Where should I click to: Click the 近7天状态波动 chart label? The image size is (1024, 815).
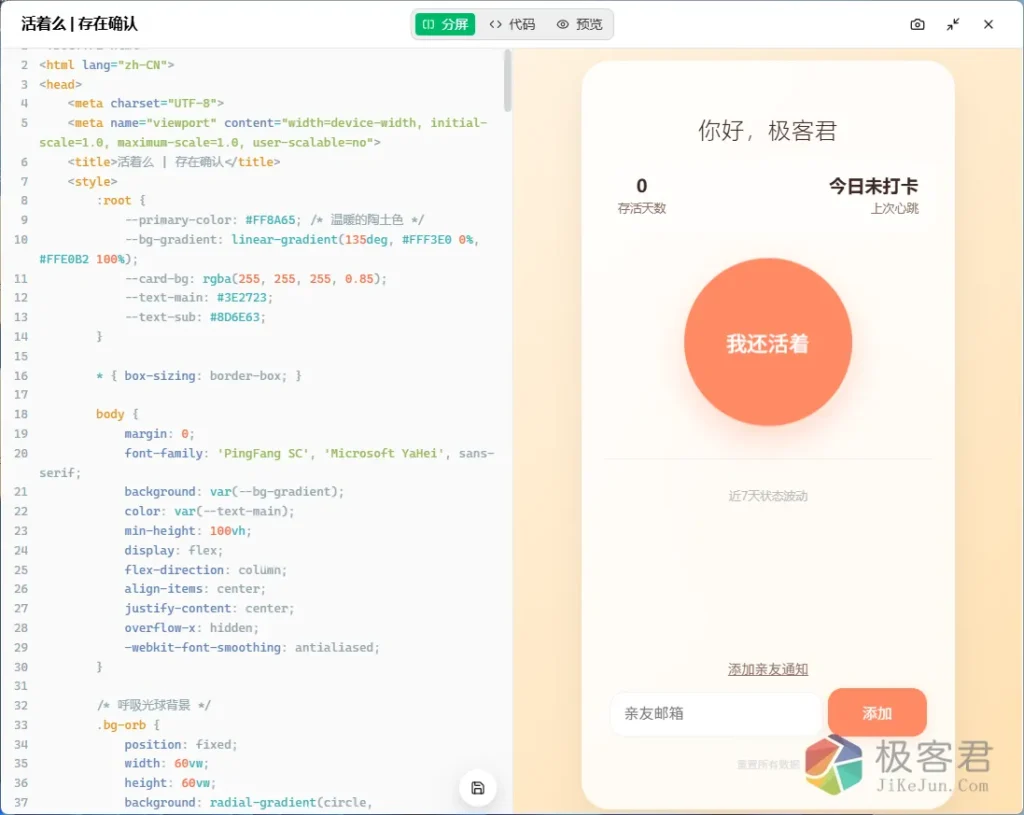pos(768,496)
